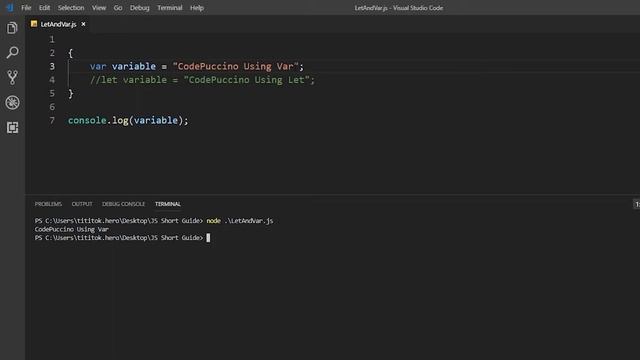Open the Explorer view in activity bar
The width and height of the screenshot is (640, 360).
click(12, 28)
